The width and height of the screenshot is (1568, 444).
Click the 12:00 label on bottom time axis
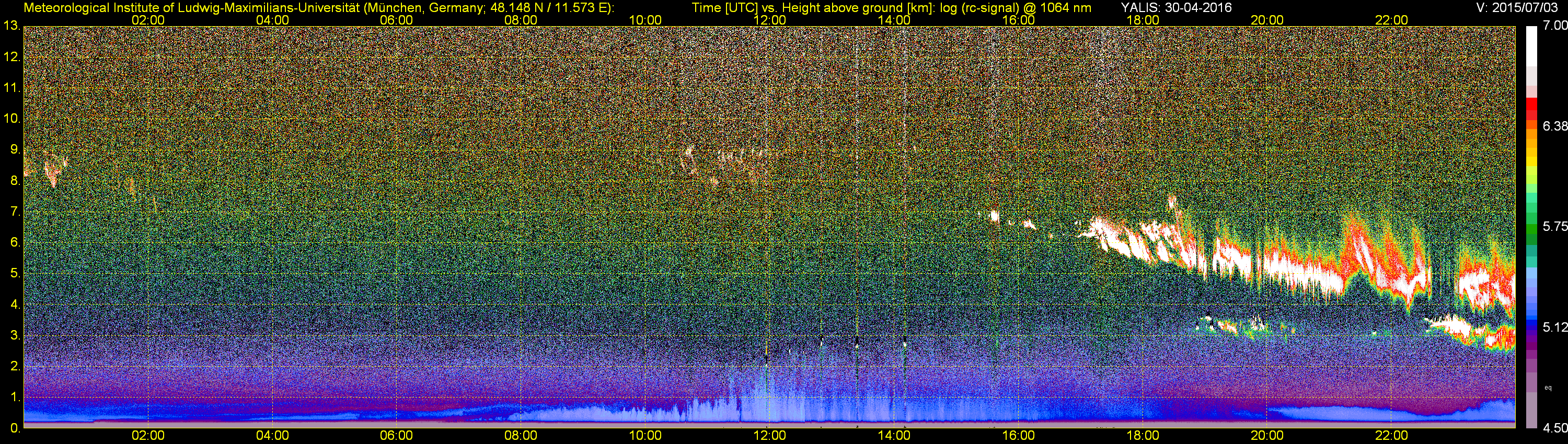769,436
